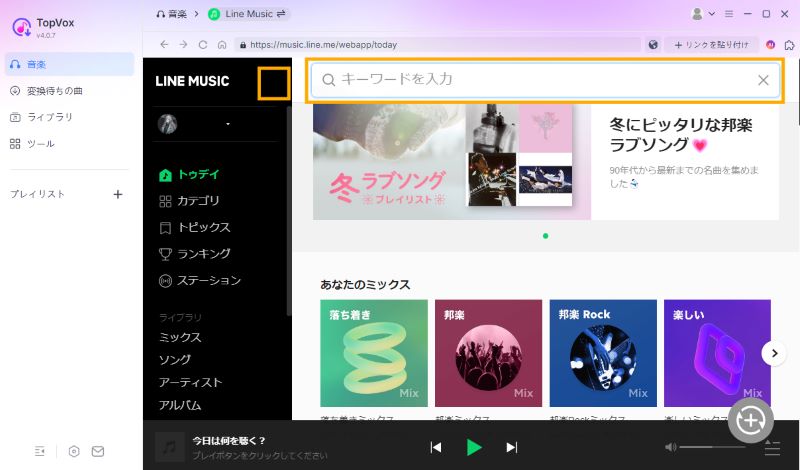Show more mixes with the right arrow
800x470 pixels.
(774, 353)
